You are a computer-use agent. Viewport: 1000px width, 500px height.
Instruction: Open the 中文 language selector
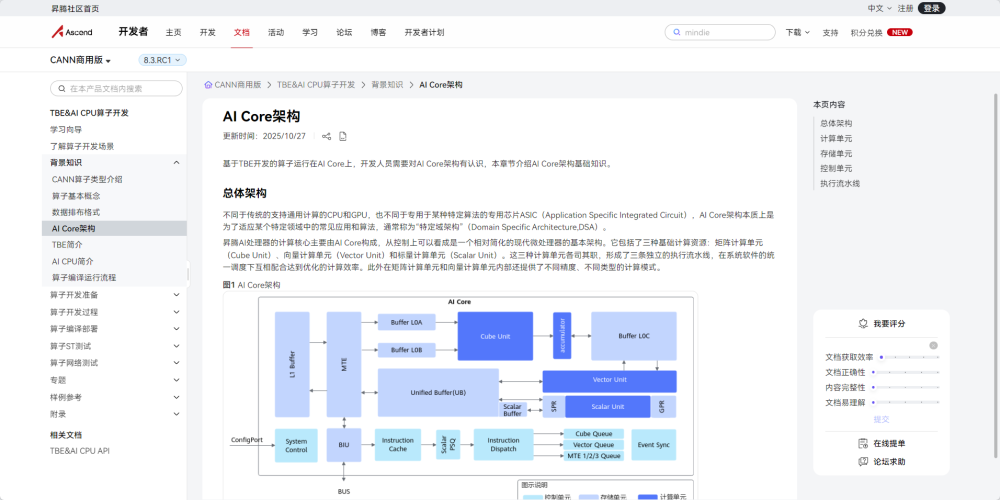[879, 8]
